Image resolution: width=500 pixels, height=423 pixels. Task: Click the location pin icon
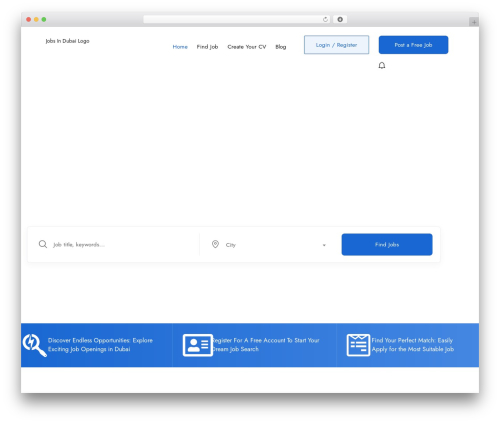point(215,244)
